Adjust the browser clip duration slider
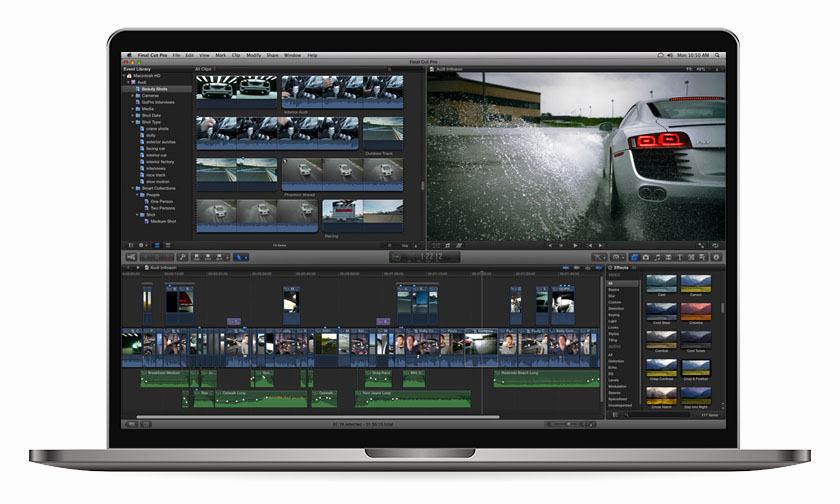Viewport: 840px width, 504px height. [390, 245]
